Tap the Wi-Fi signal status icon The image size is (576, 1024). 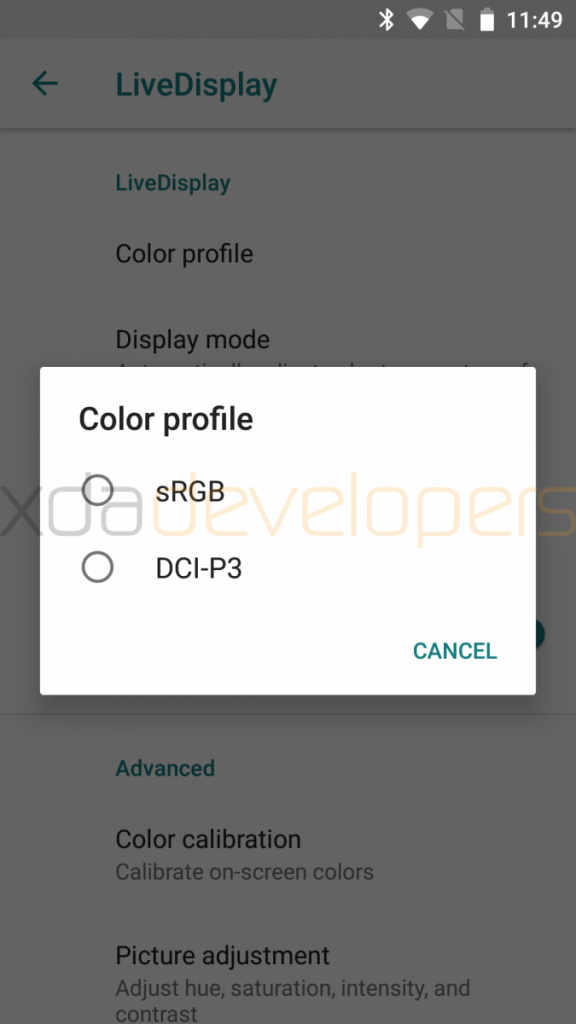[420, 20]
